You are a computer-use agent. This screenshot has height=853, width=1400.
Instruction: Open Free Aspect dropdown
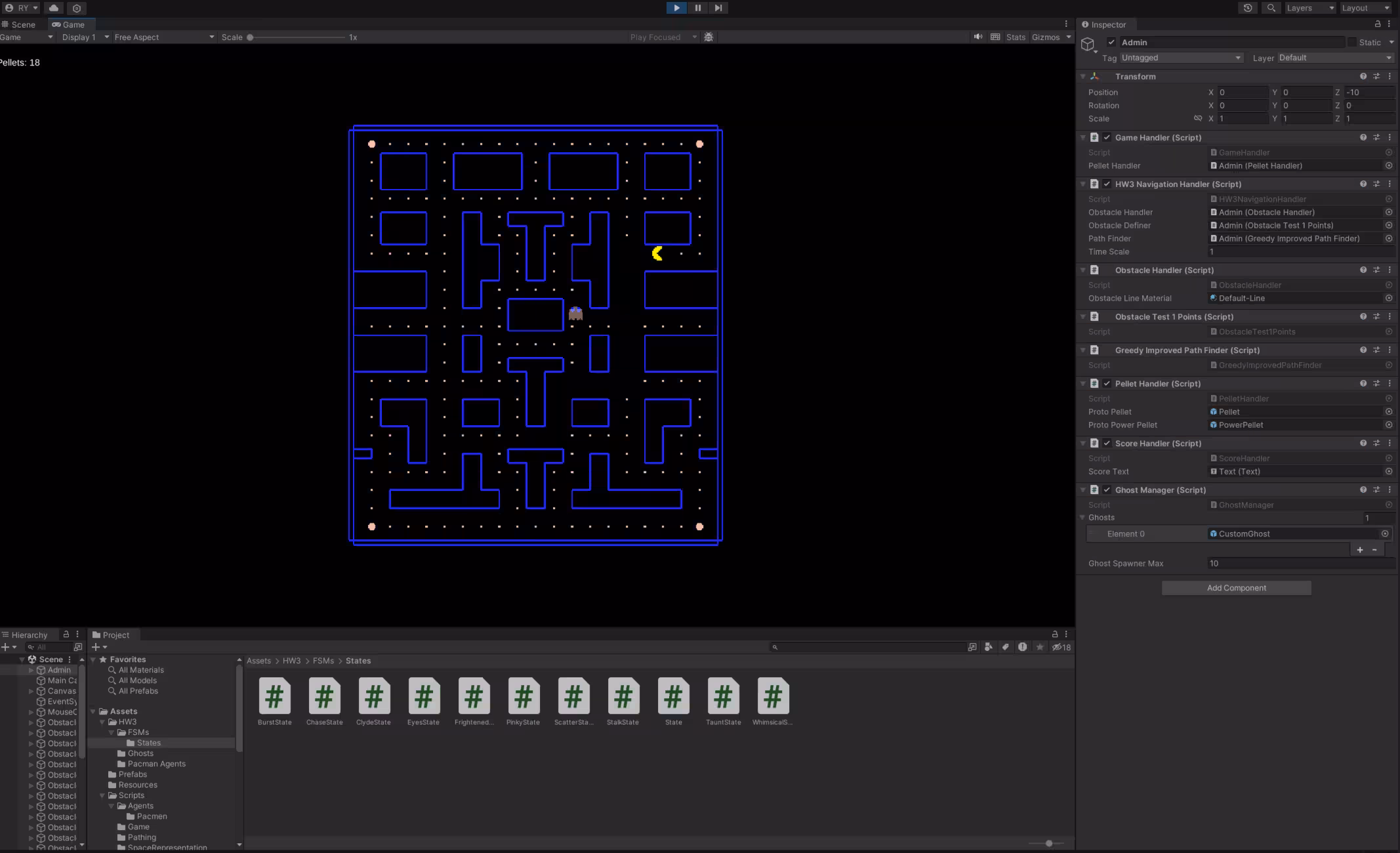pos(164,37)
